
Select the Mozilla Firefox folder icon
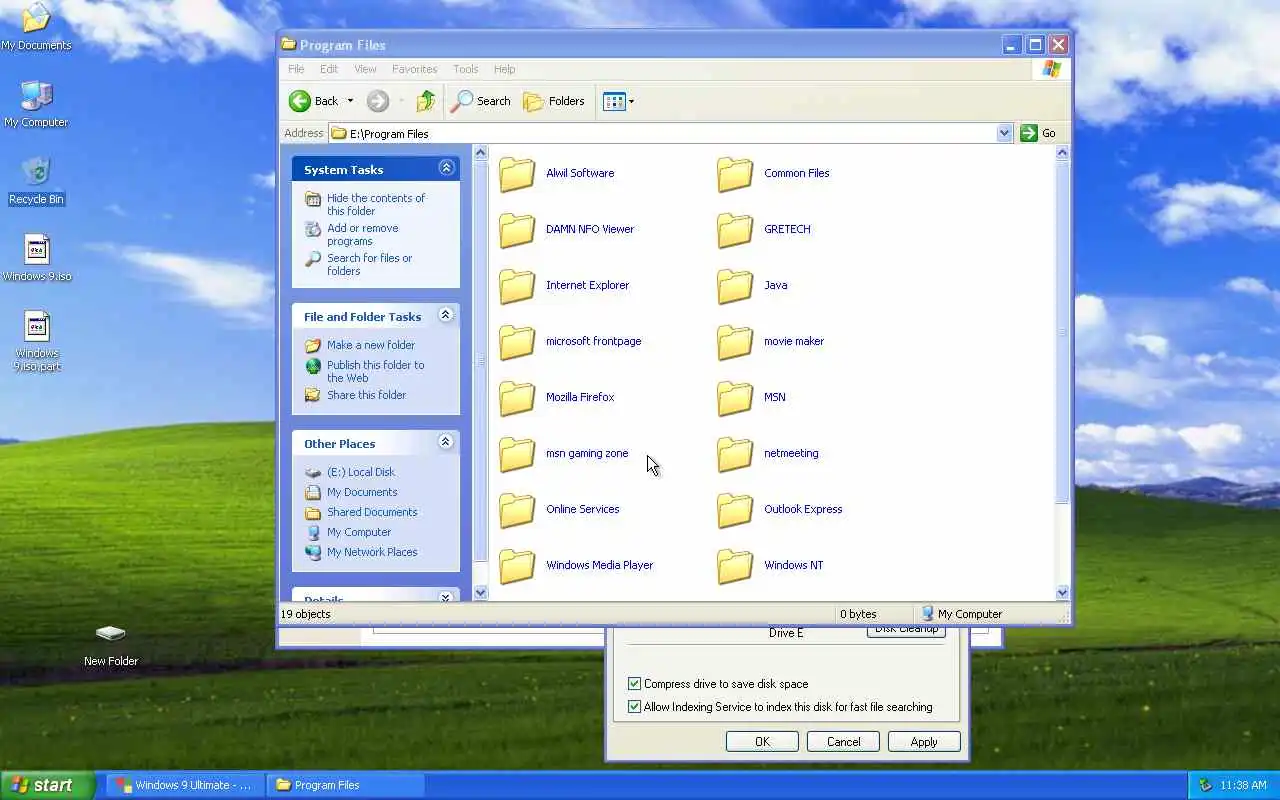pyautogui.click(x=517, y=398)
